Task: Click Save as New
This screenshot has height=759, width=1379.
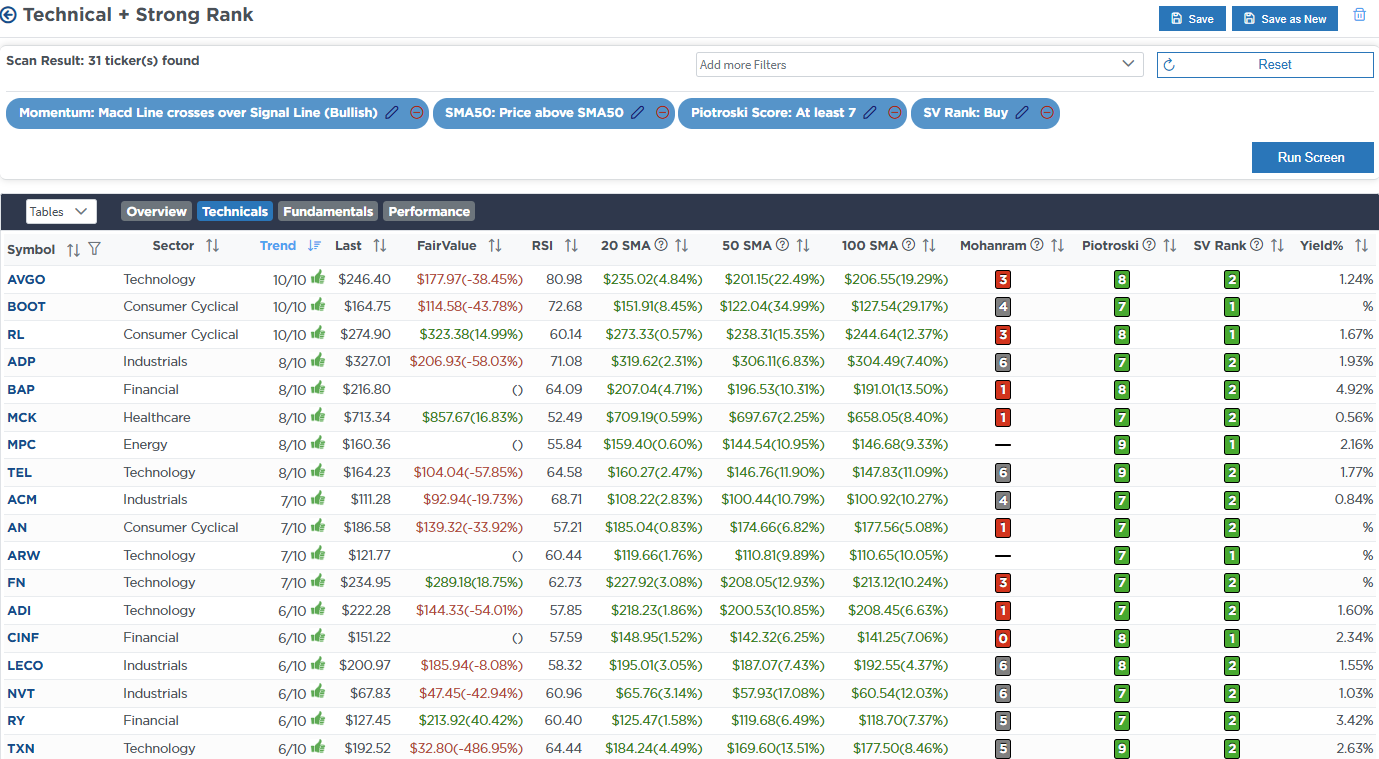Action: (x=1285, y=19)
